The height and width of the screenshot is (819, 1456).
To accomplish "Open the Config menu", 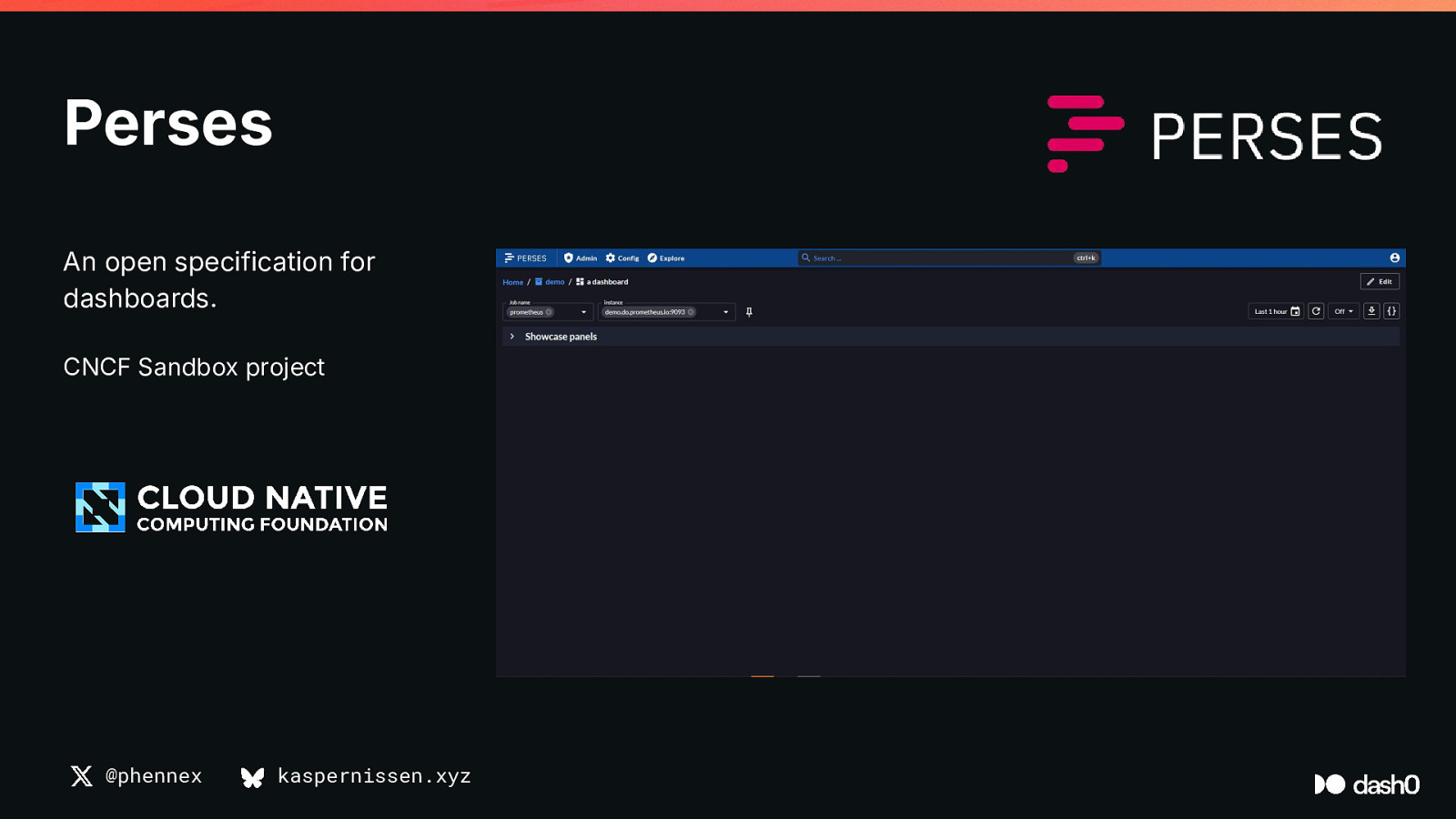I will pos(622,258).
